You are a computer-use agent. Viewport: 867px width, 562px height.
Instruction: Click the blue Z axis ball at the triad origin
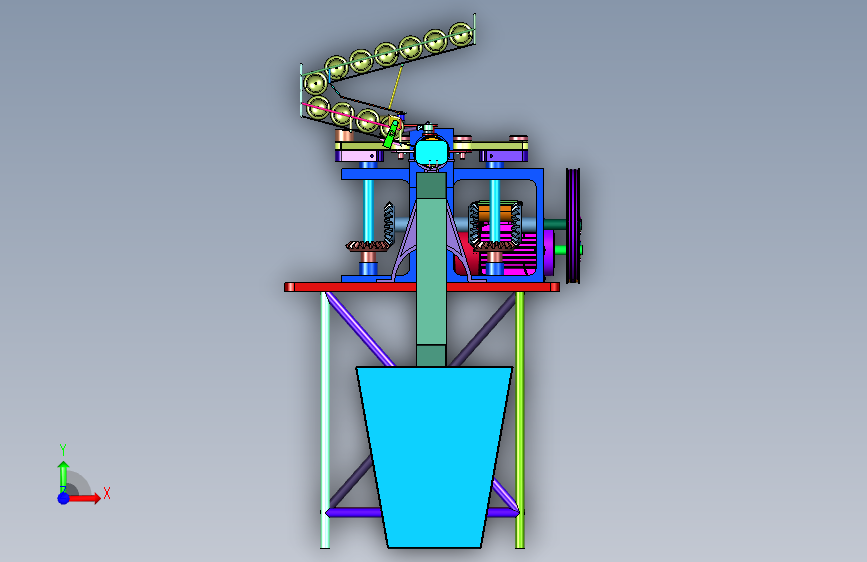point(64,498)
